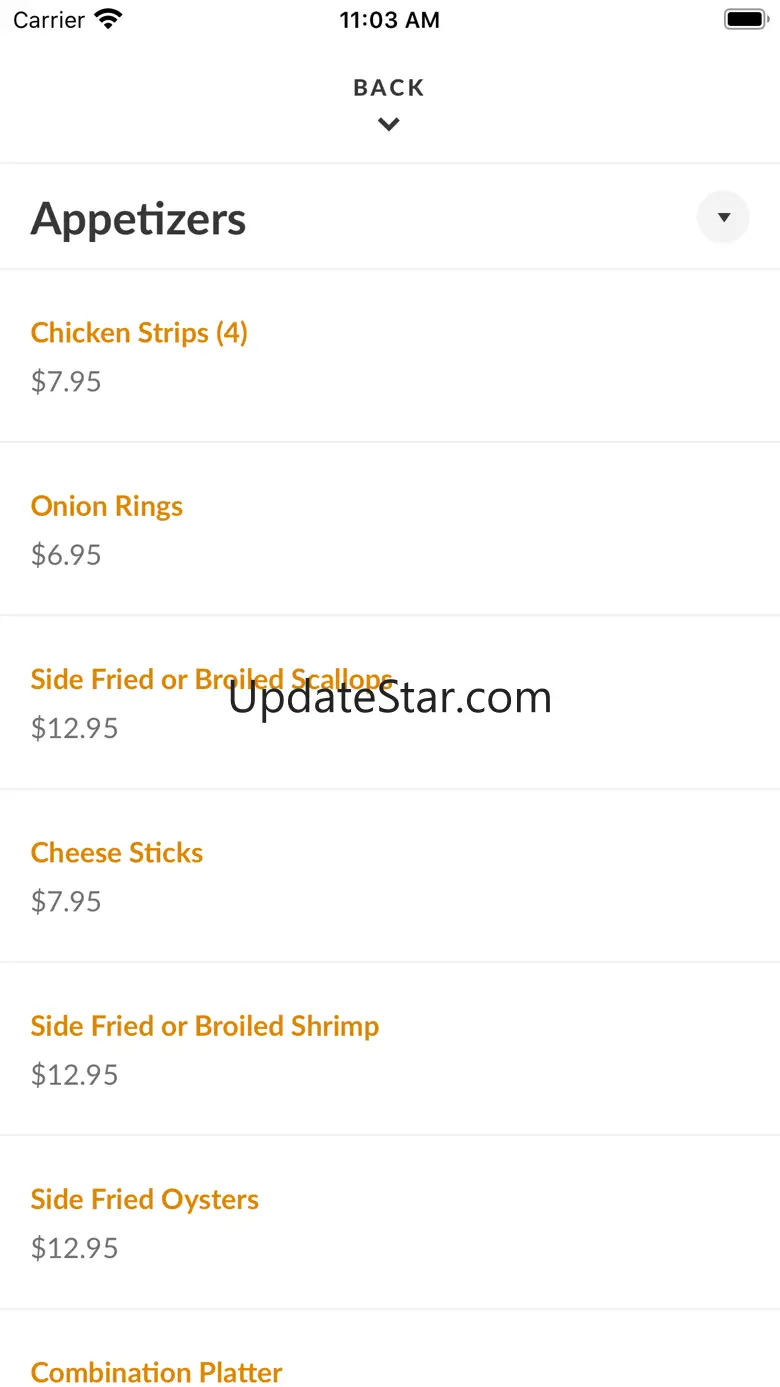Select Chicken Strips (4) item
The width and height of the screenshot is (780, 1387).
coord(139,333)
